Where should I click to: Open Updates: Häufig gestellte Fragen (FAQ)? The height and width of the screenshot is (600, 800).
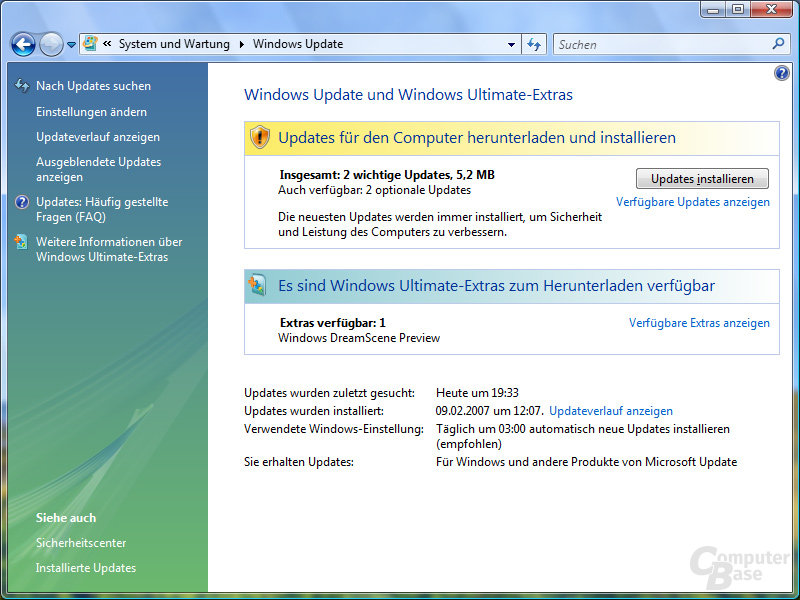coord(102,209)
